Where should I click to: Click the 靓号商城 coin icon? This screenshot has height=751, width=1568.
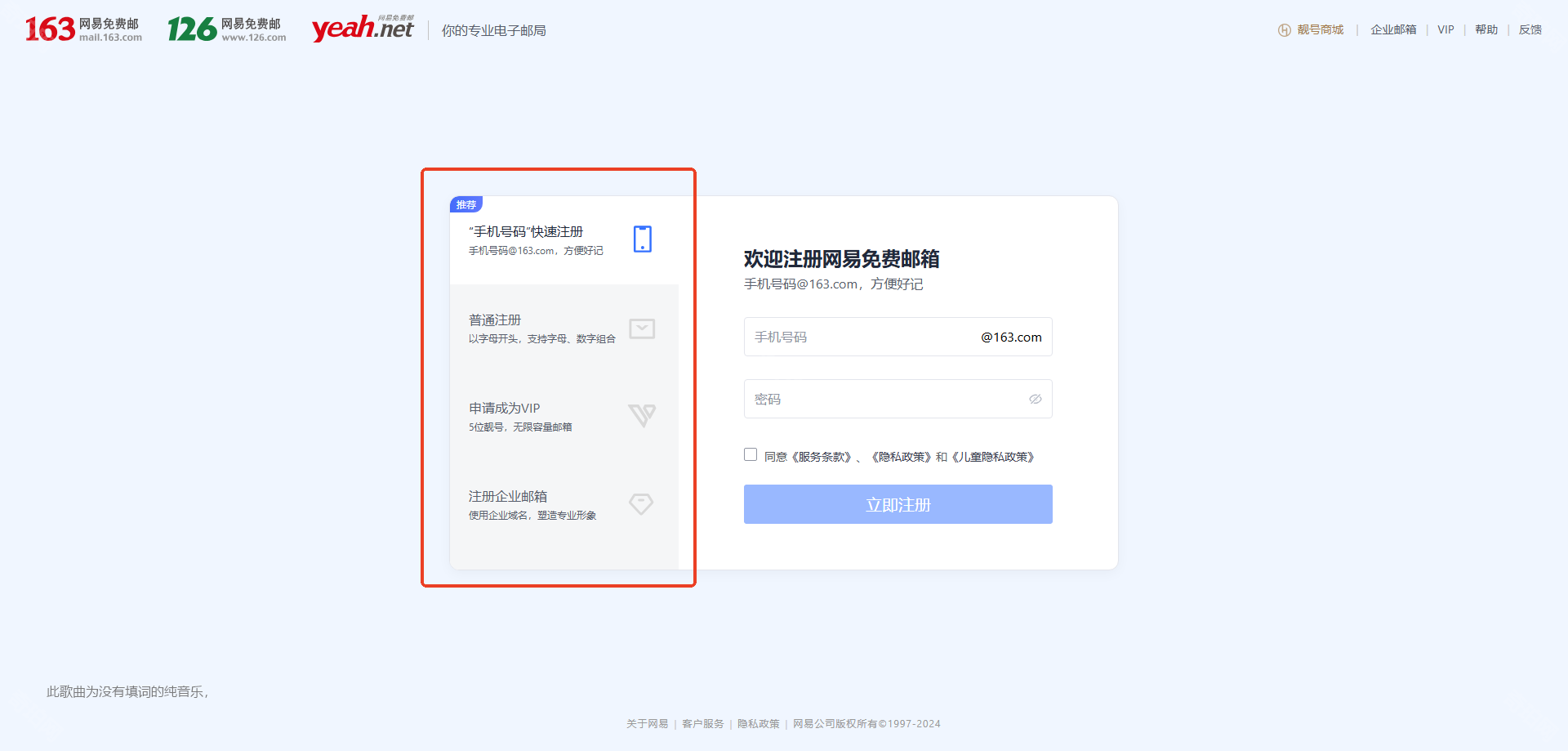(x=1284, y=30)
